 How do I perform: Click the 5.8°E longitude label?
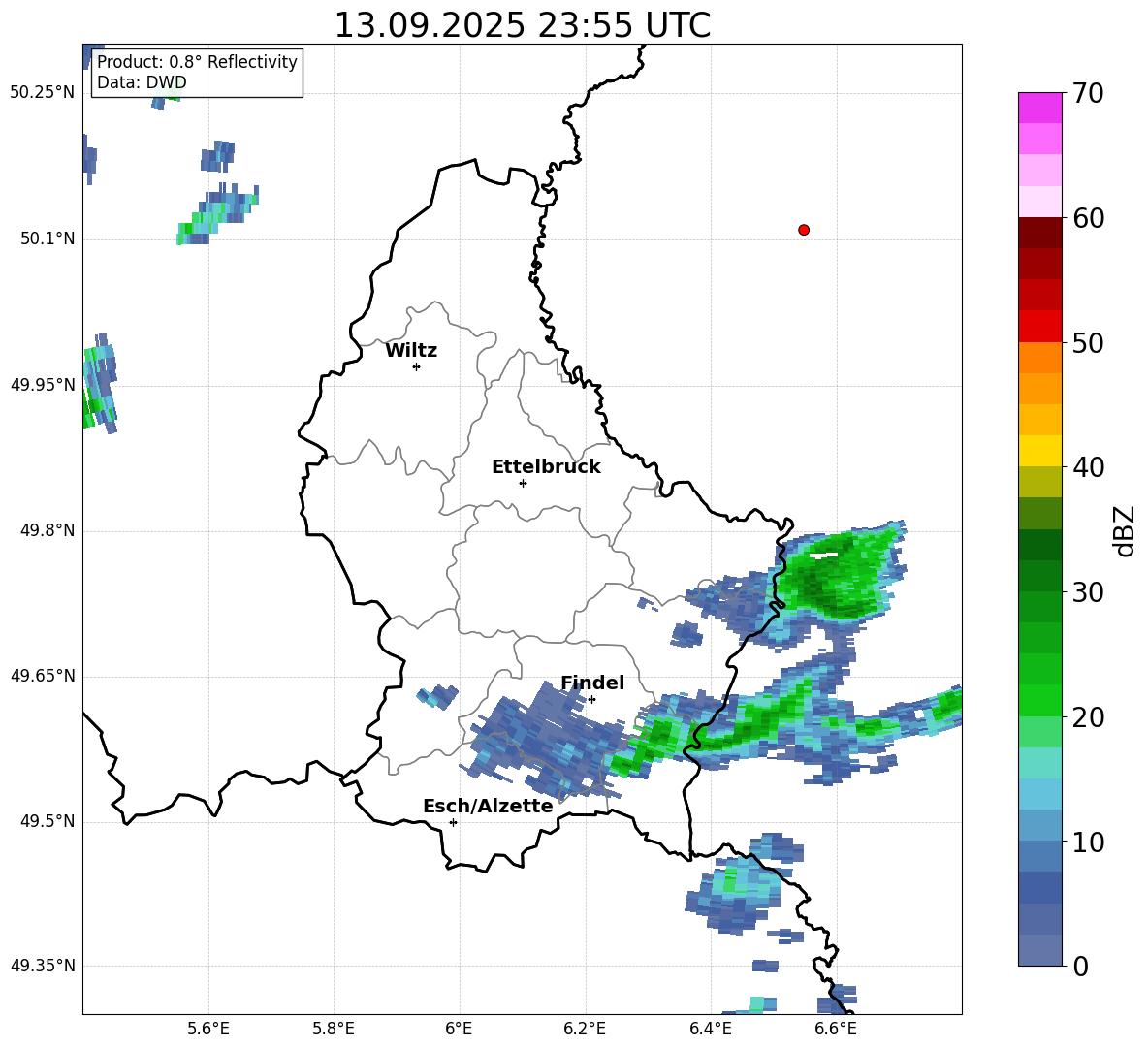click(x=334, y=1029)
